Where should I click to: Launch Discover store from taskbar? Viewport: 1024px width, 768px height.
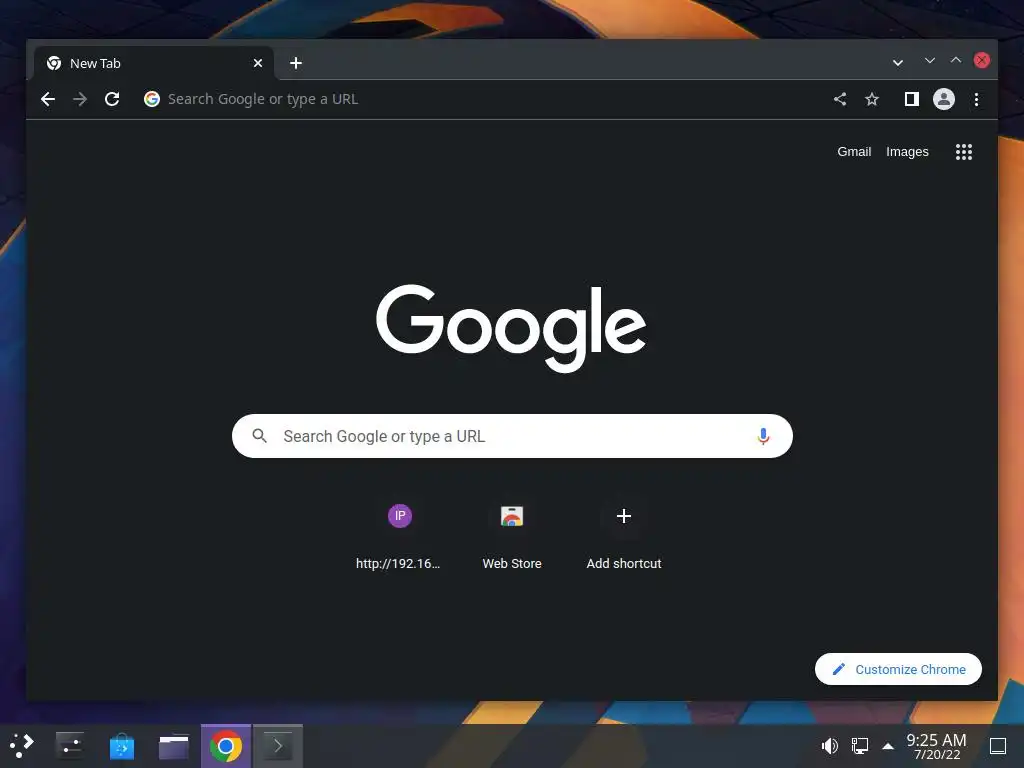click(x=121, y=746)
